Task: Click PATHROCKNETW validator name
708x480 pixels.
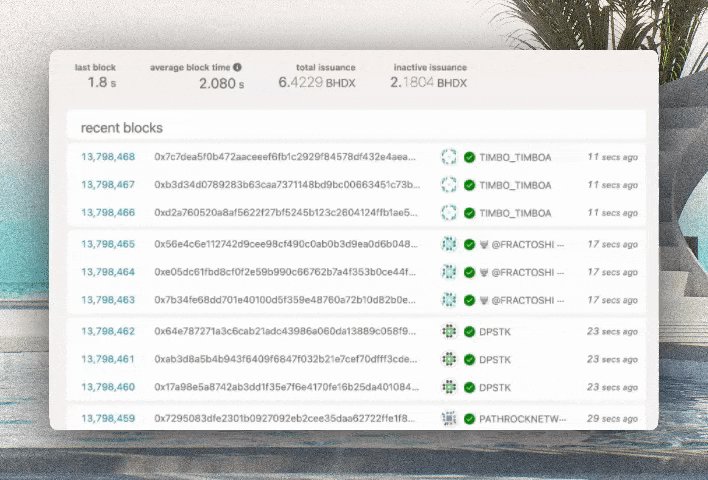Action: click(x=522, y=419)
